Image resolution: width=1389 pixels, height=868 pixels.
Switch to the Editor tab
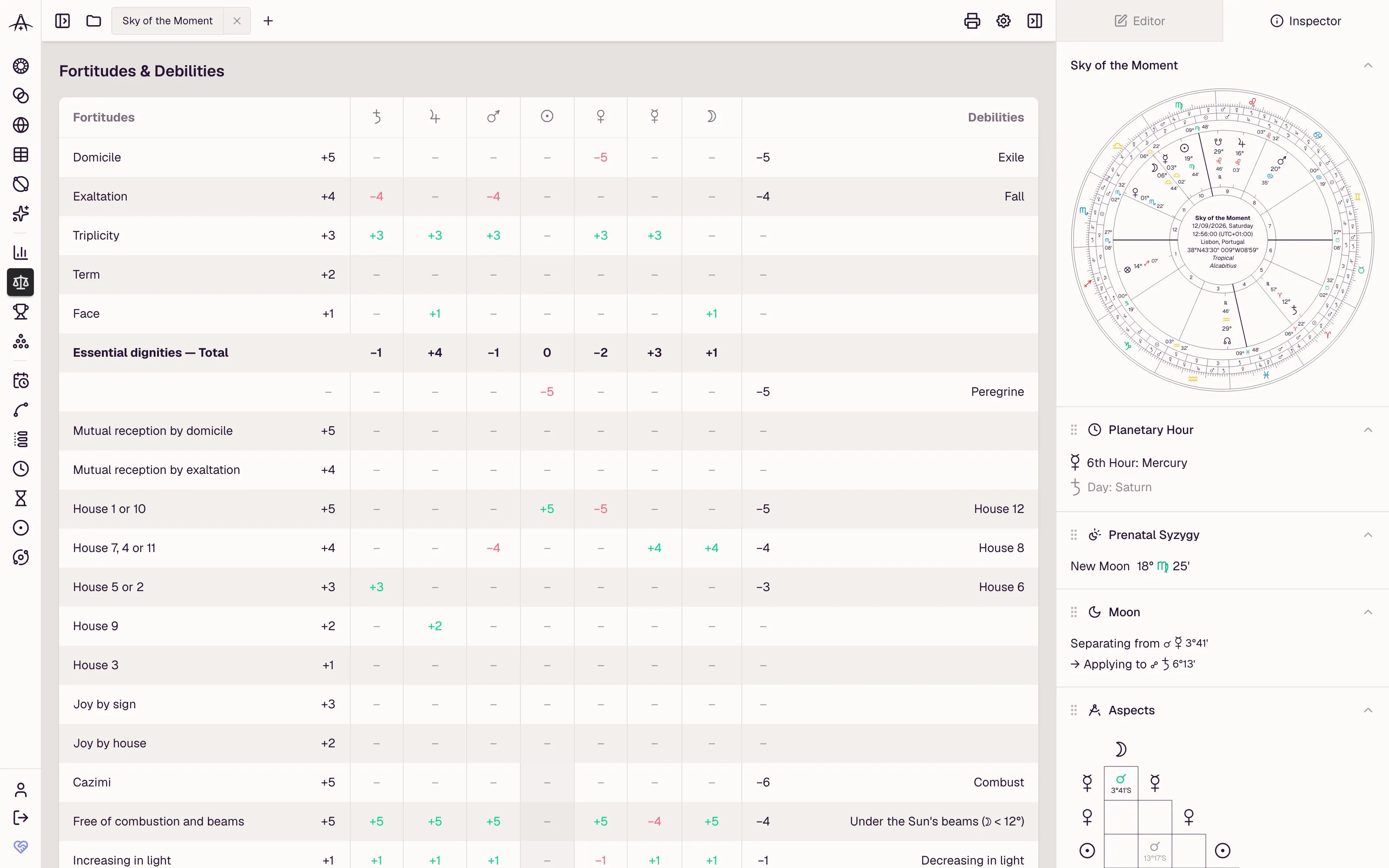[x=1139, y=21]
